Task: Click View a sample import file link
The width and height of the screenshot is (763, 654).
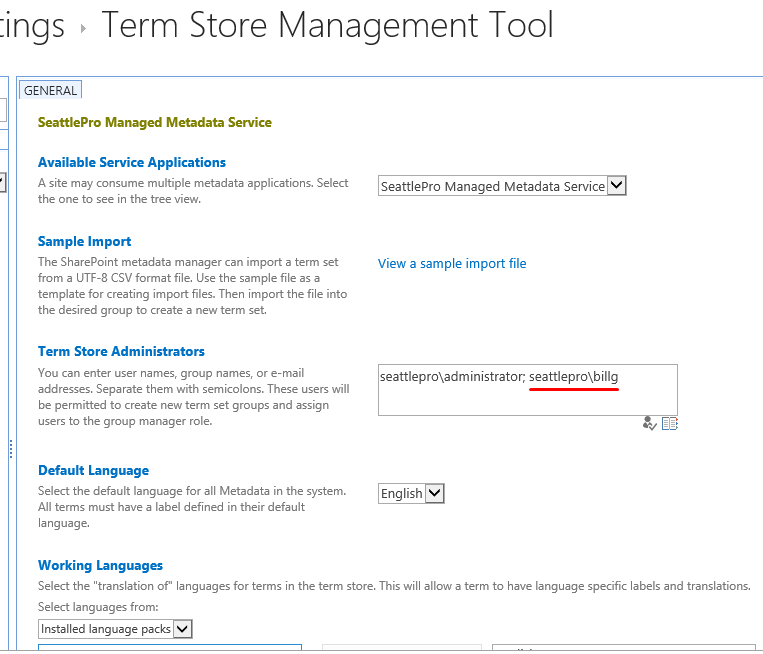Action: [452, 263]
